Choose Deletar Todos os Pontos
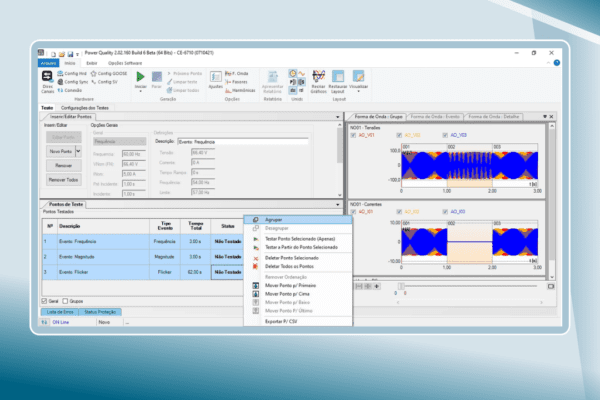 [x=298, y=266]
